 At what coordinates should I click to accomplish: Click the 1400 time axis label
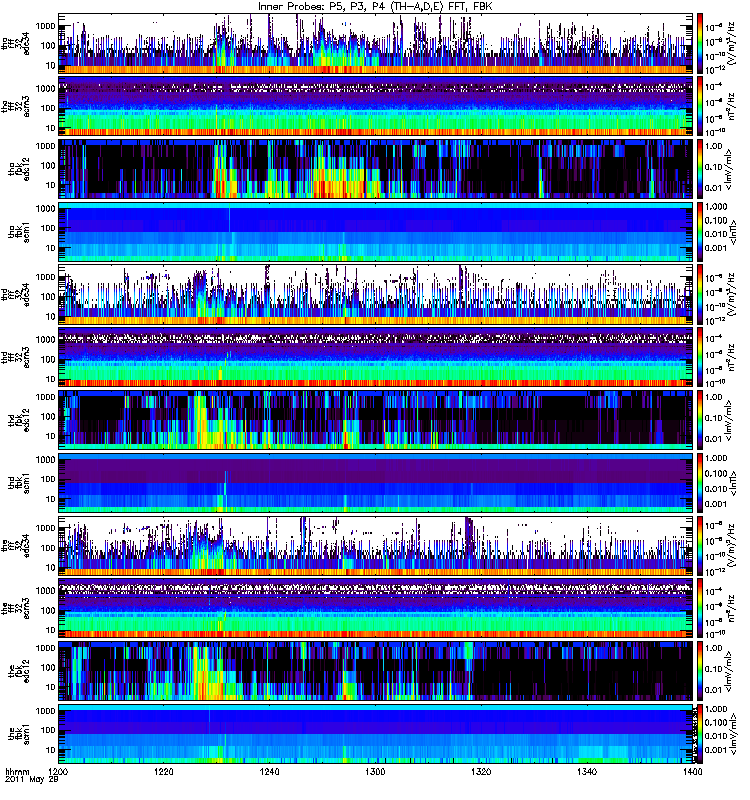point(692,771)
